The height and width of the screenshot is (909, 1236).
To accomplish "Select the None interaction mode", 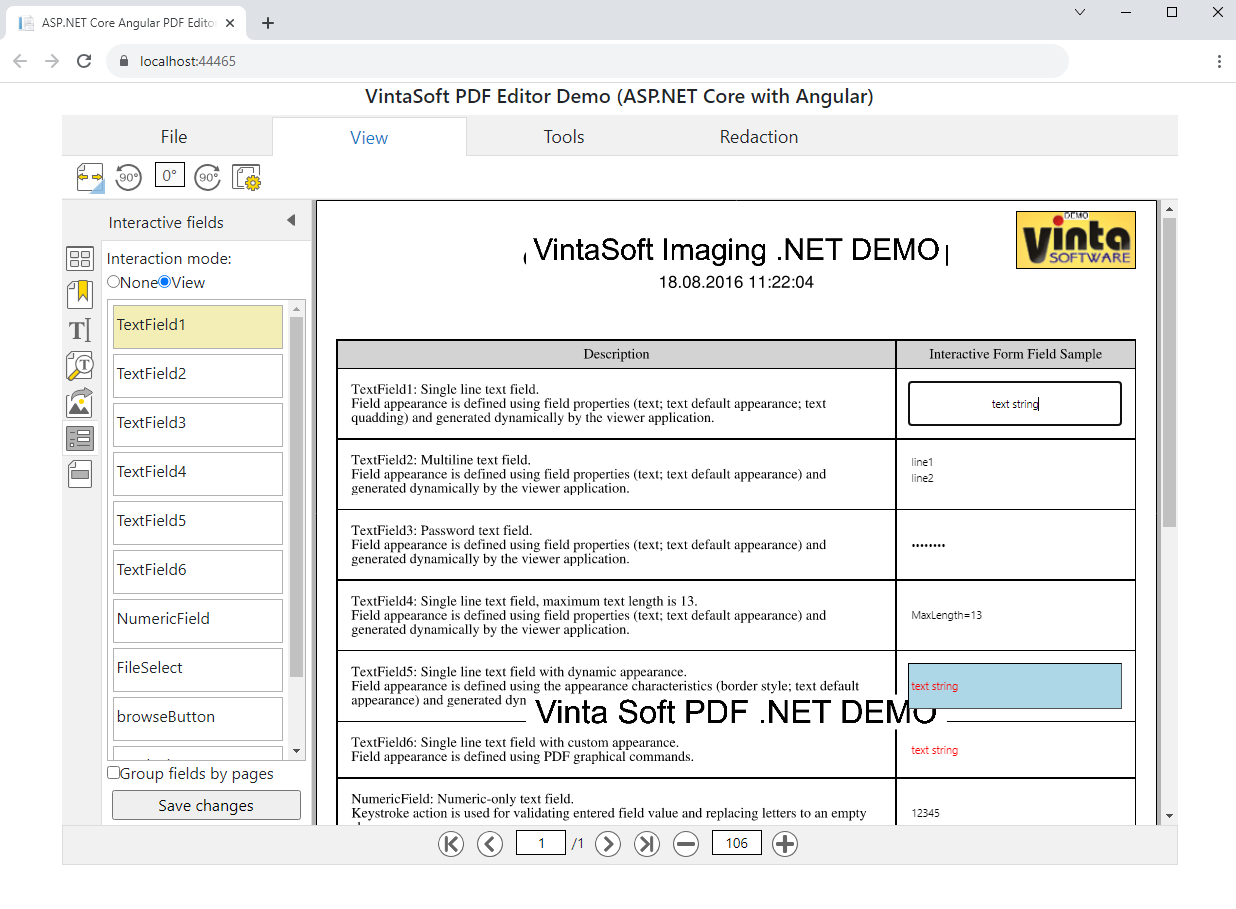I will click(113, 282).
